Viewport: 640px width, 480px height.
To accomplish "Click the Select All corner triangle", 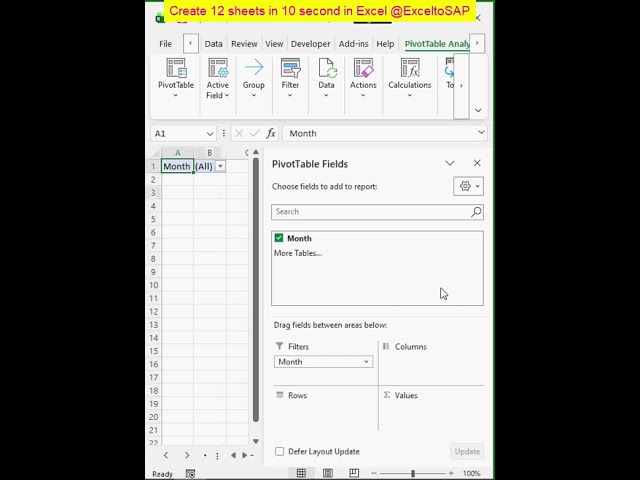I will tap(156, 153).
